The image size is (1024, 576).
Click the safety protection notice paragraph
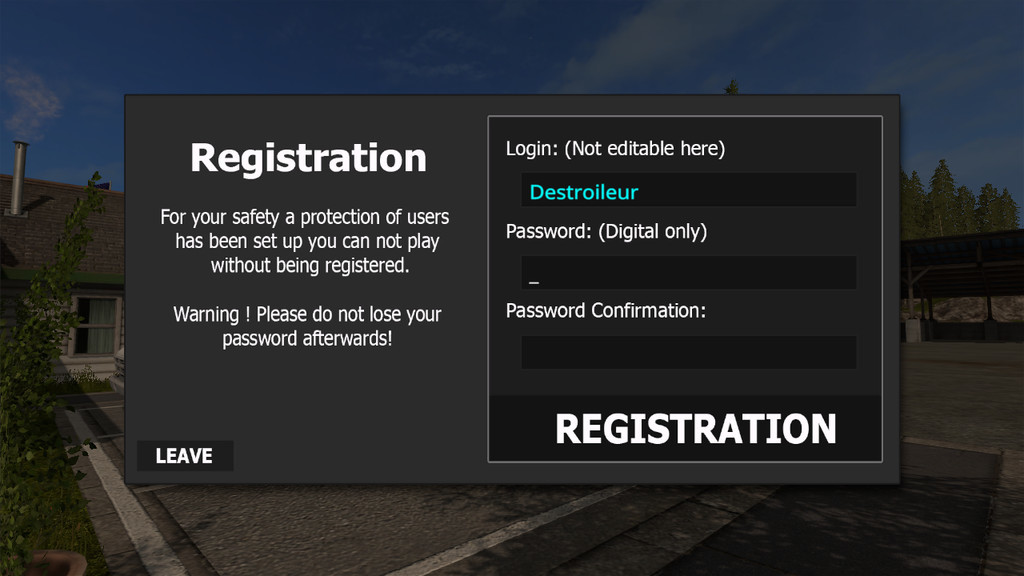(306, 241)
